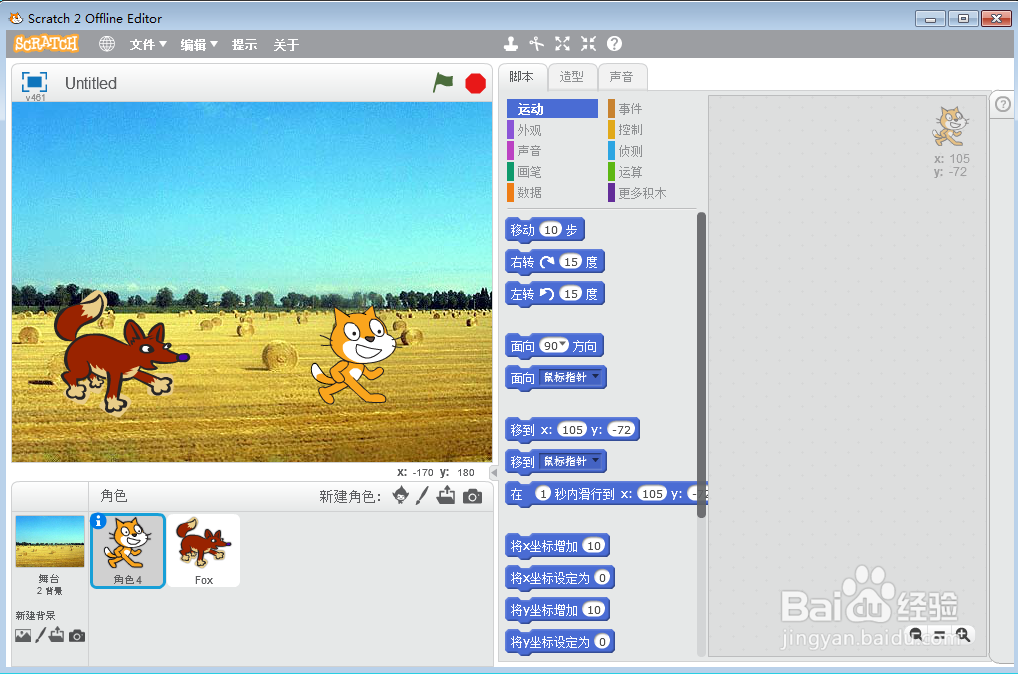Click value field in 将y坐标设定为 block

(x=602, y=642)
